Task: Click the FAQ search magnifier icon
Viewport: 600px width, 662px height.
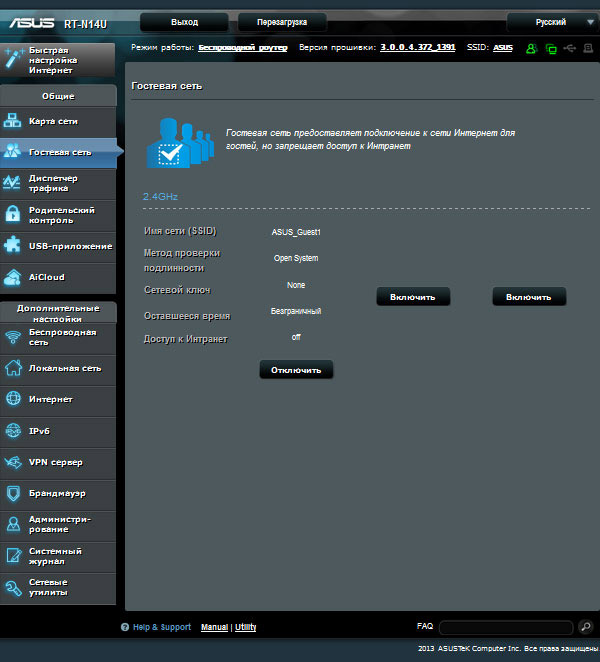Action: point(586,627)
